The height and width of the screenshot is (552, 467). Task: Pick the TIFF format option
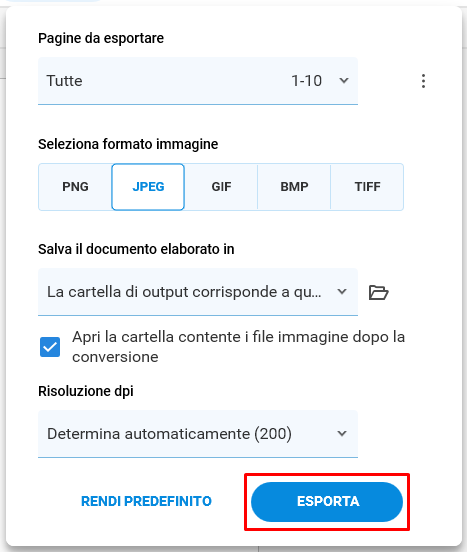[367, 187]
